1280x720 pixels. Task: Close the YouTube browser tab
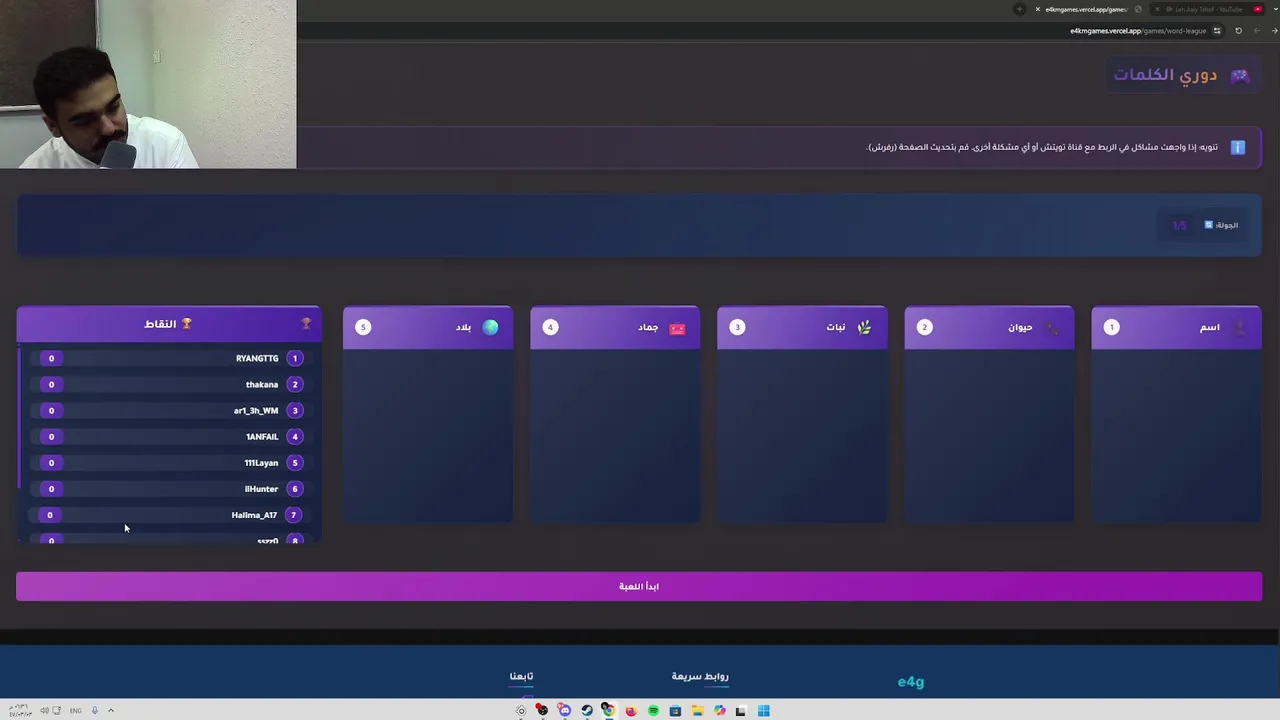tap(1157, 9)
